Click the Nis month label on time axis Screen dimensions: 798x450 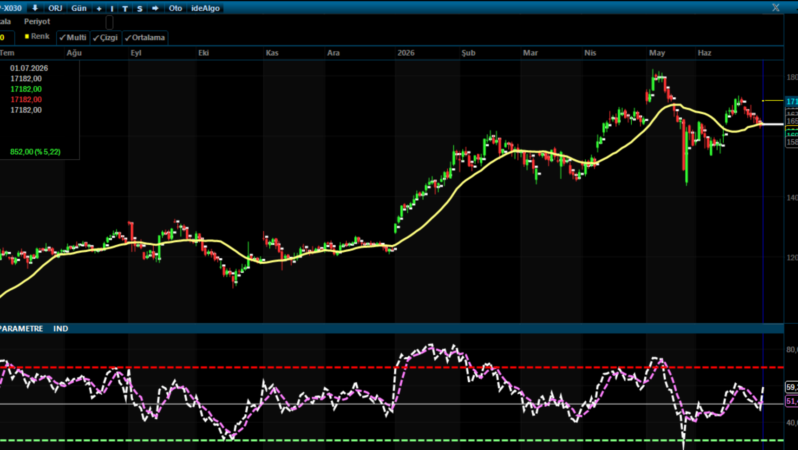tap(590, 53)
